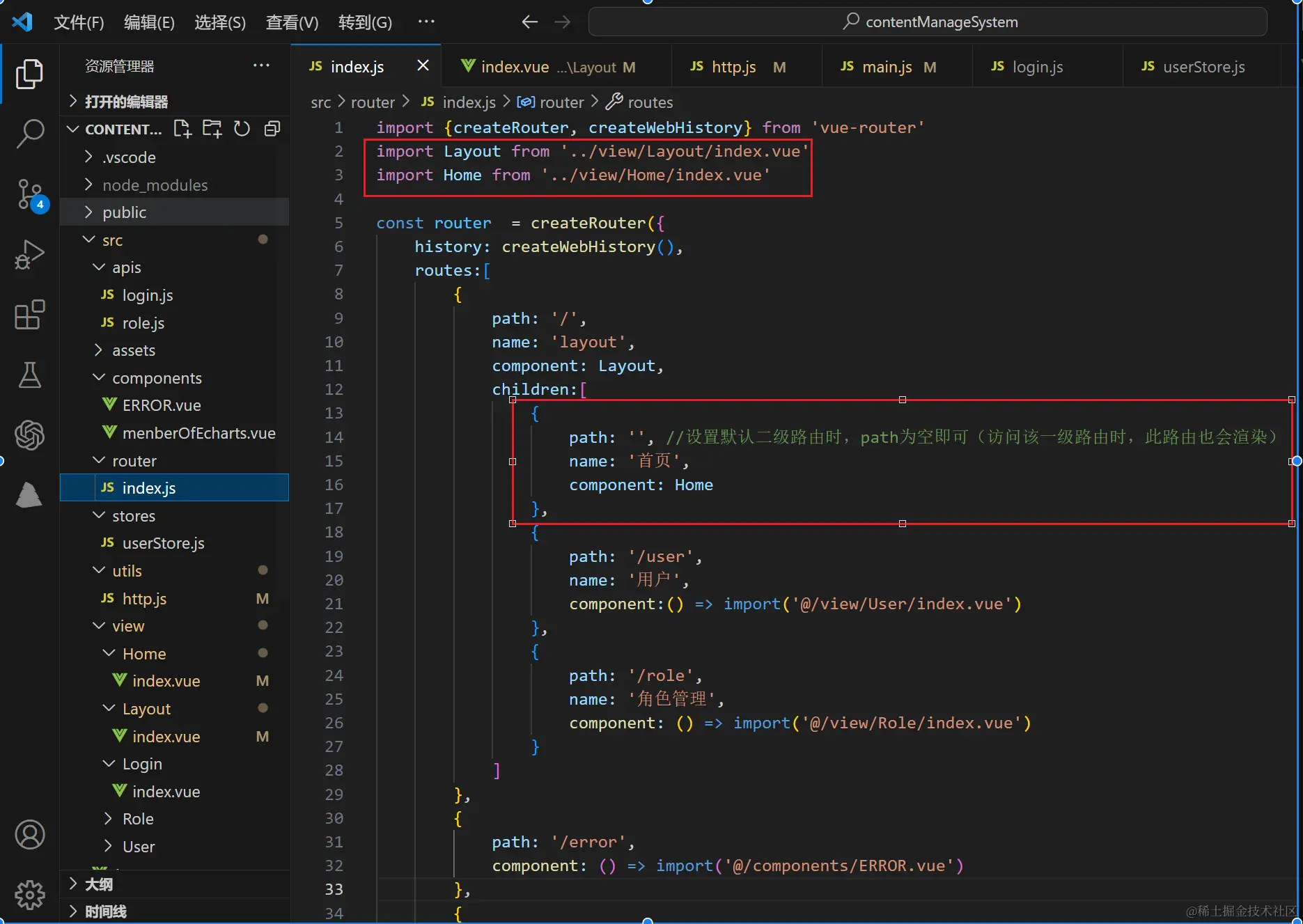
Task: Close the index.js editor tab
Action: (x=423, y=65)
